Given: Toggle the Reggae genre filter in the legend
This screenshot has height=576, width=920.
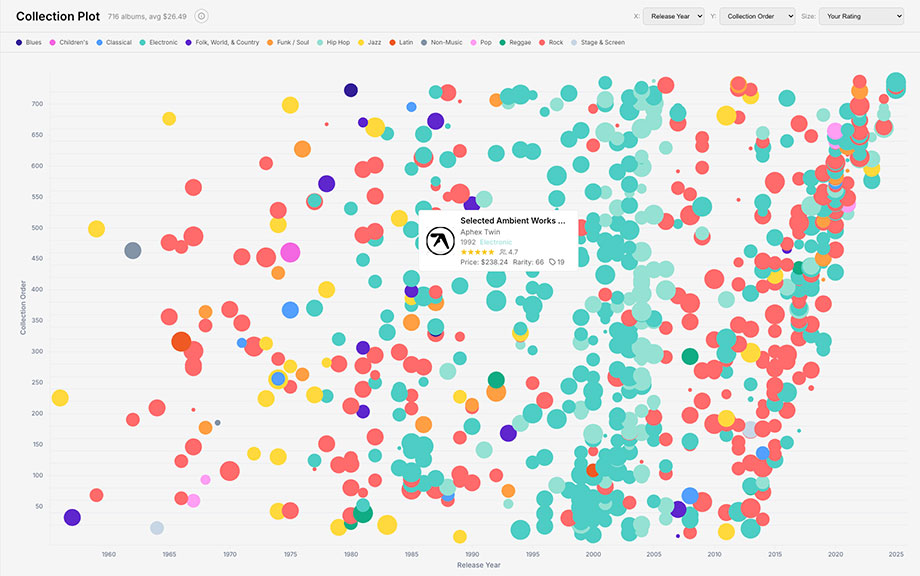Looking at the screenshot, I should [503, 43].
